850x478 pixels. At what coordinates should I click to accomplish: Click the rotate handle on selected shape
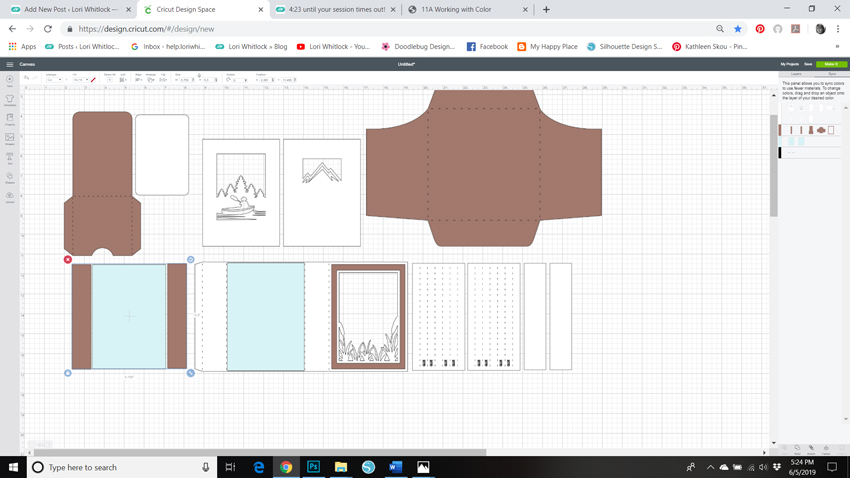[191, 260]
